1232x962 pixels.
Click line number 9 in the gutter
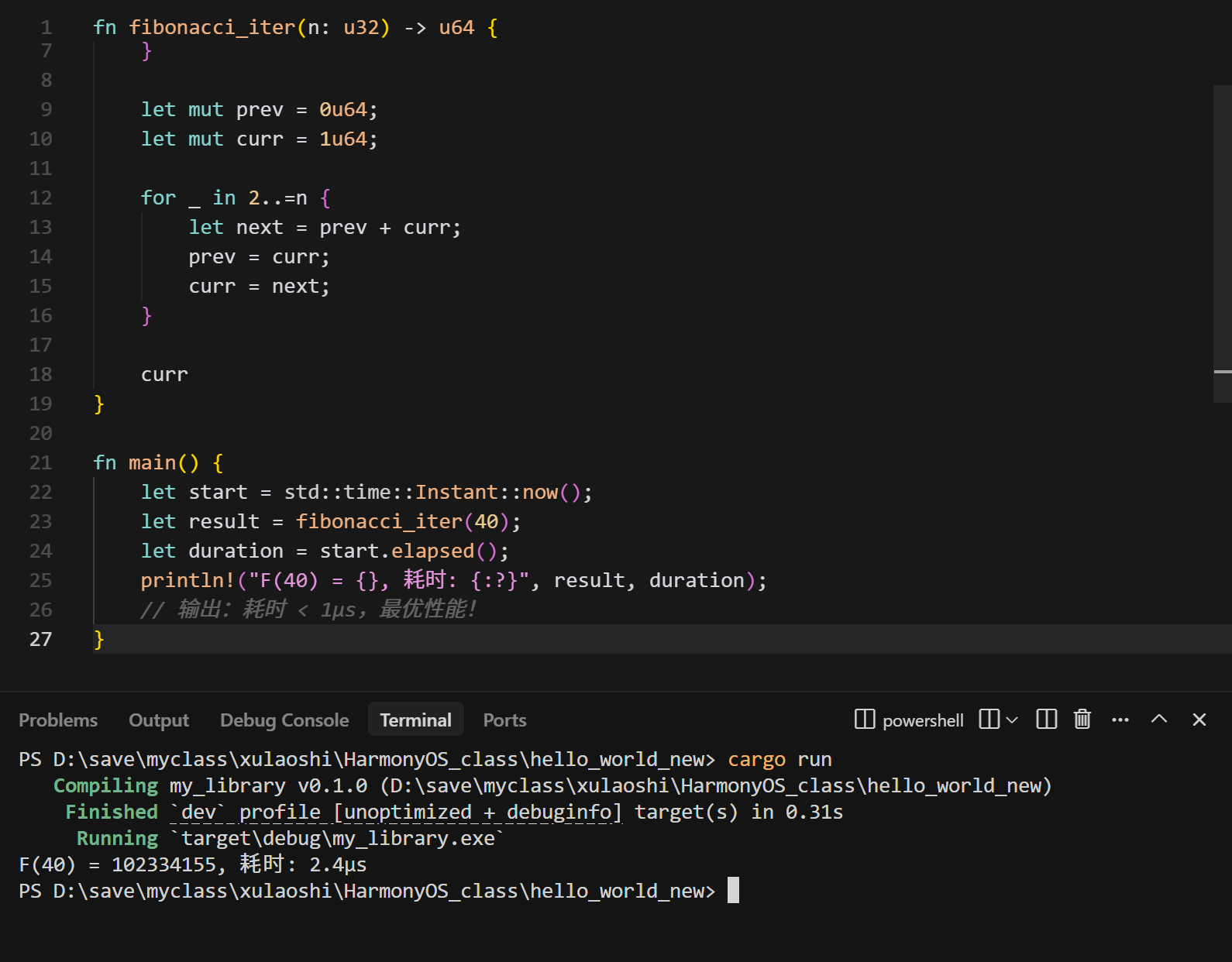46,110
